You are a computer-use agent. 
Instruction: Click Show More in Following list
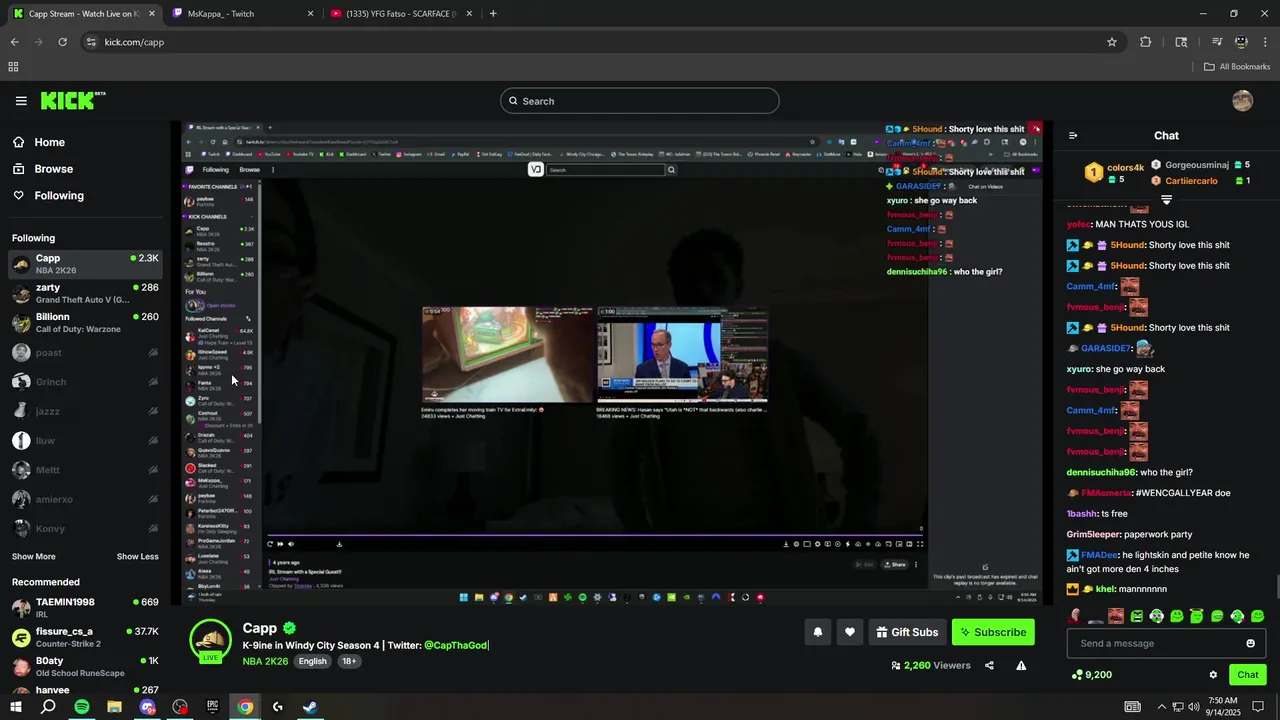pos(34,557)
